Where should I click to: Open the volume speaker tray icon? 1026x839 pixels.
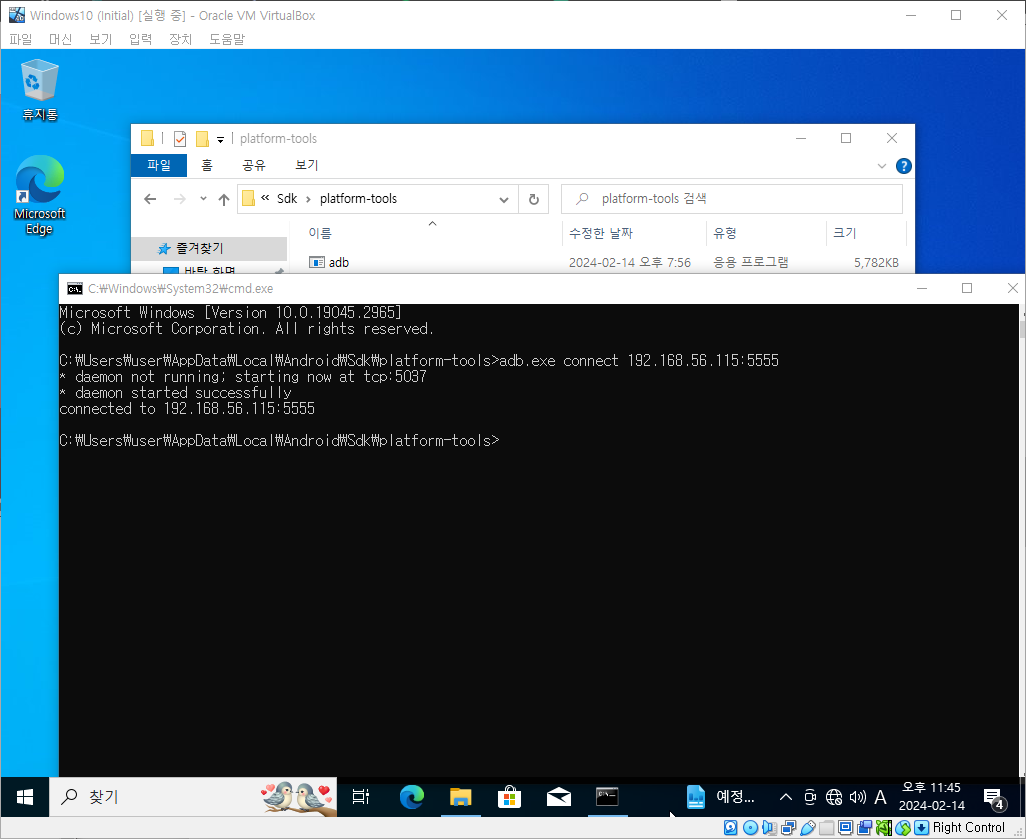[x=857, y=796]
